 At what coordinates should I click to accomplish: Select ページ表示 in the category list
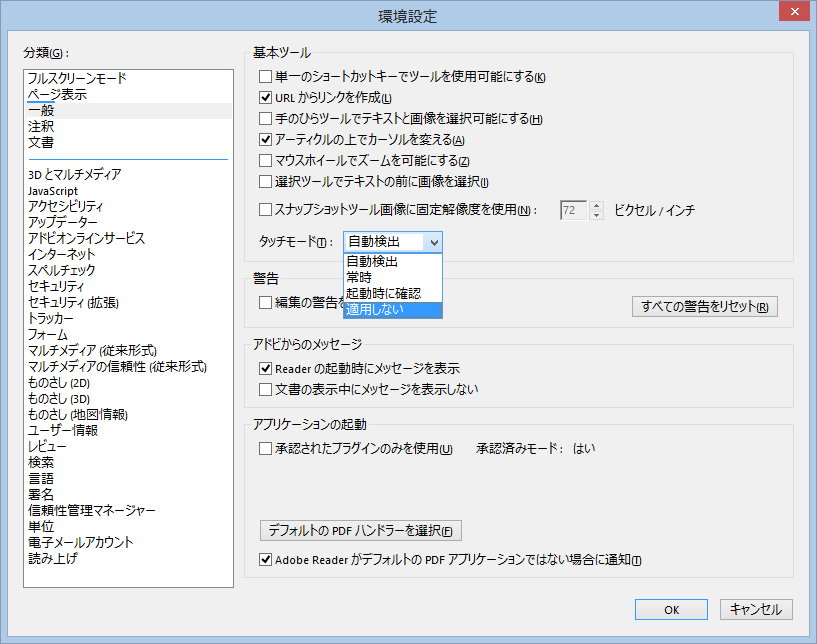(57, 94)
